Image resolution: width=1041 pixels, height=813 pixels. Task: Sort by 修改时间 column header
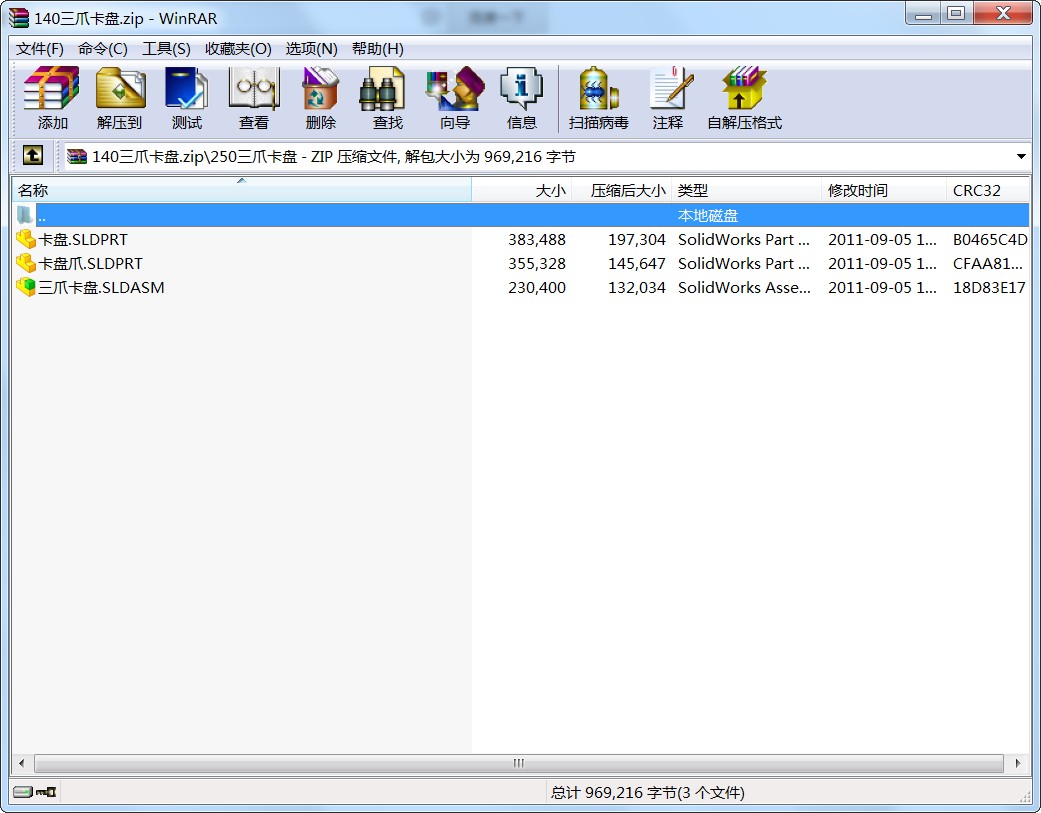click(884, 190)
